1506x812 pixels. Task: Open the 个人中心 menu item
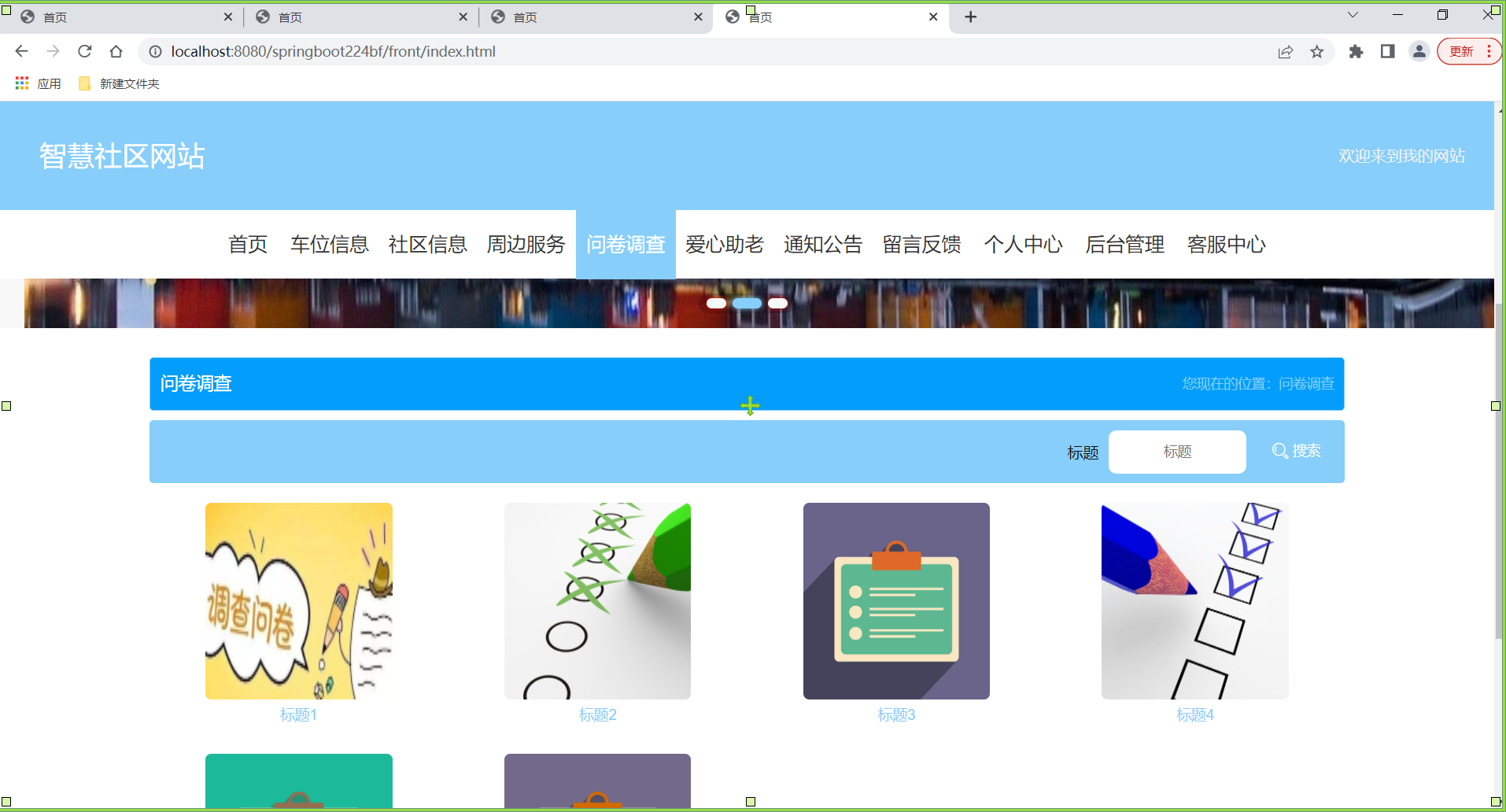click(x=1023, y=244)
